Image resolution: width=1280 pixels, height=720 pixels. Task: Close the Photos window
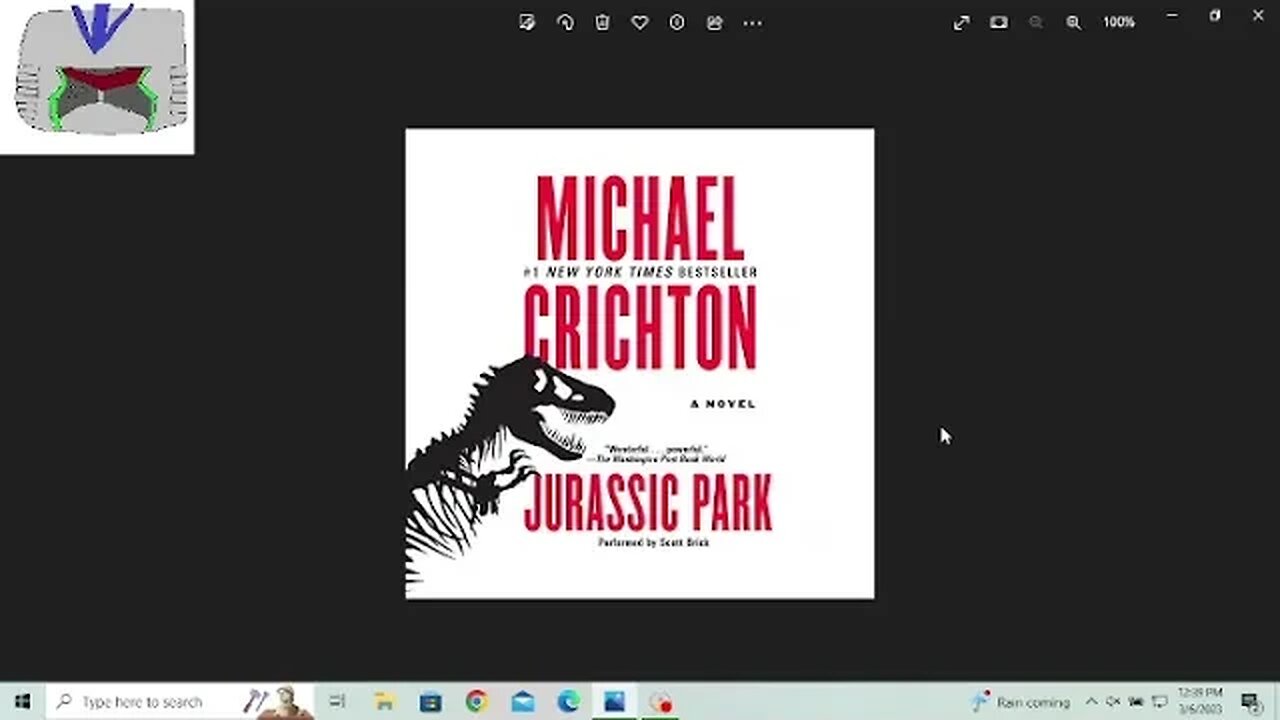click(1258, 15)
